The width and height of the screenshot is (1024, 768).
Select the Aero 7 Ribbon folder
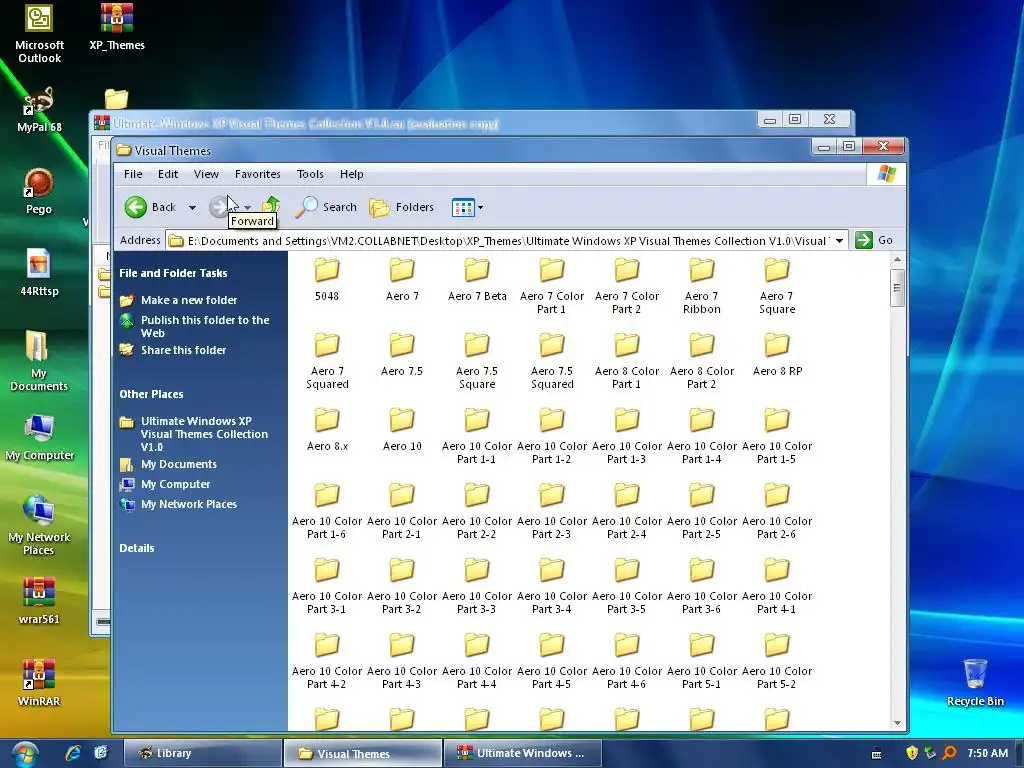coord(702,286)
